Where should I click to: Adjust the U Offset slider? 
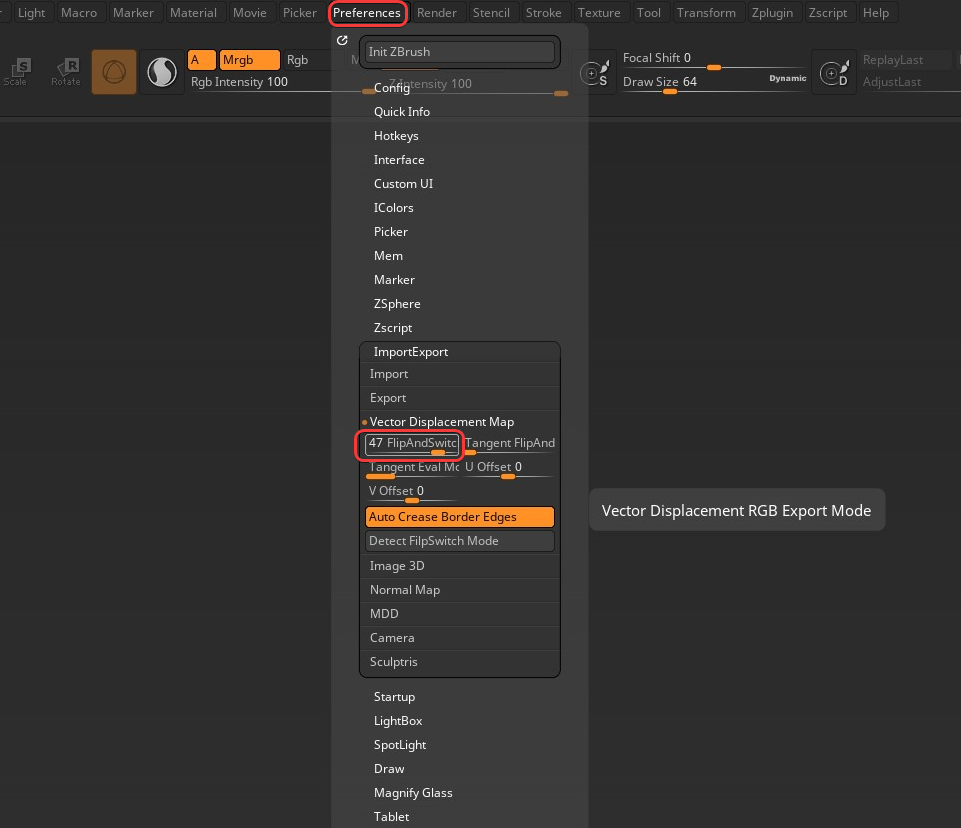[509, 468]
